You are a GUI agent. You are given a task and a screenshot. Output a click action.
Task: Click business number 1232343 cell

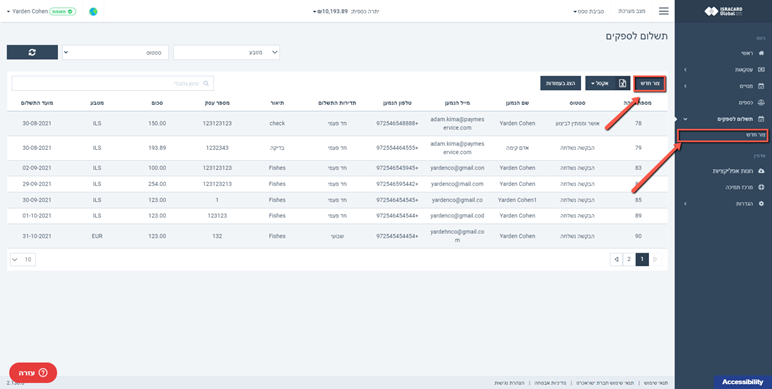pos(217,148)
